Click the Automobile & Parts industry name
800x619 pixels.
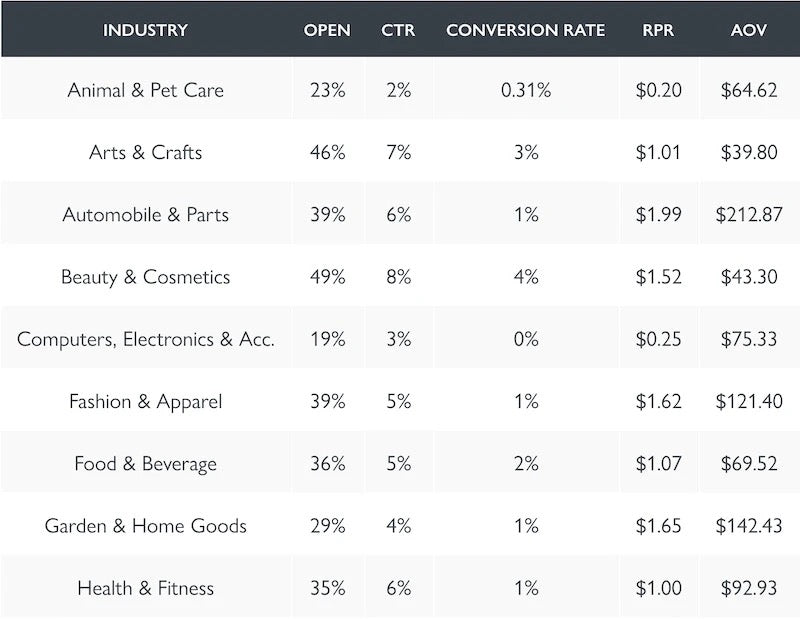[x=145, y=215]
